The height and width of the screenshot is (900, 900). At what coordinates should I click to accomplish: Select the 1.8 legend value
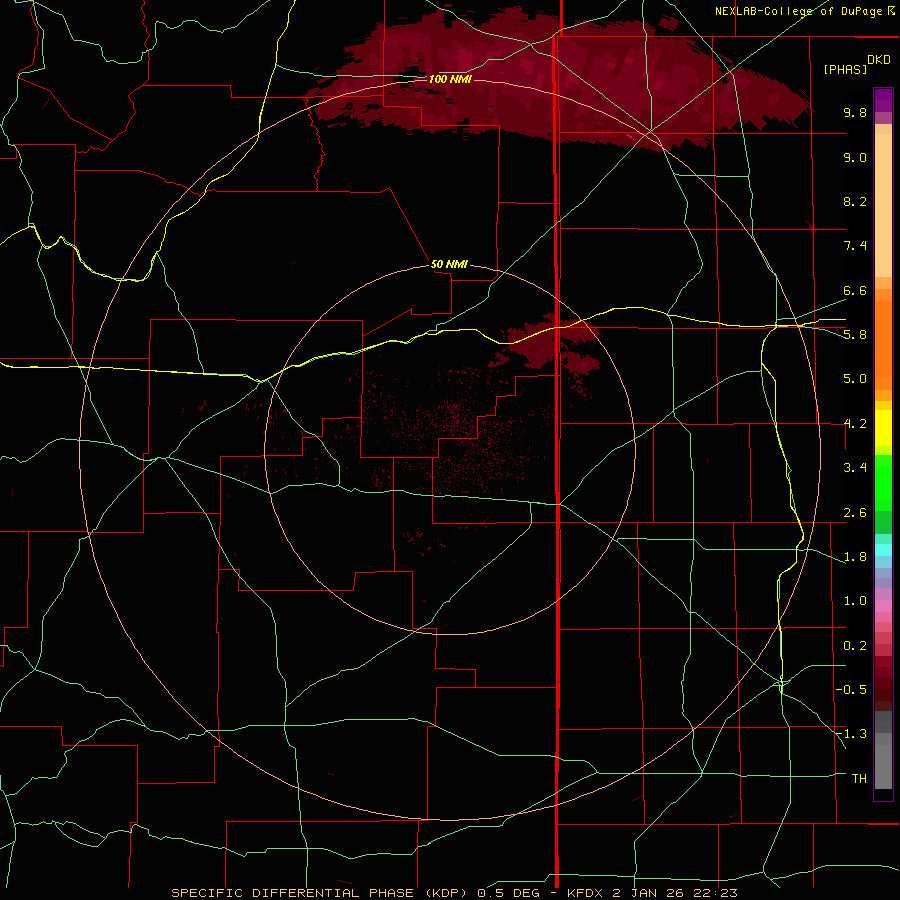click(x=855, y=557)
